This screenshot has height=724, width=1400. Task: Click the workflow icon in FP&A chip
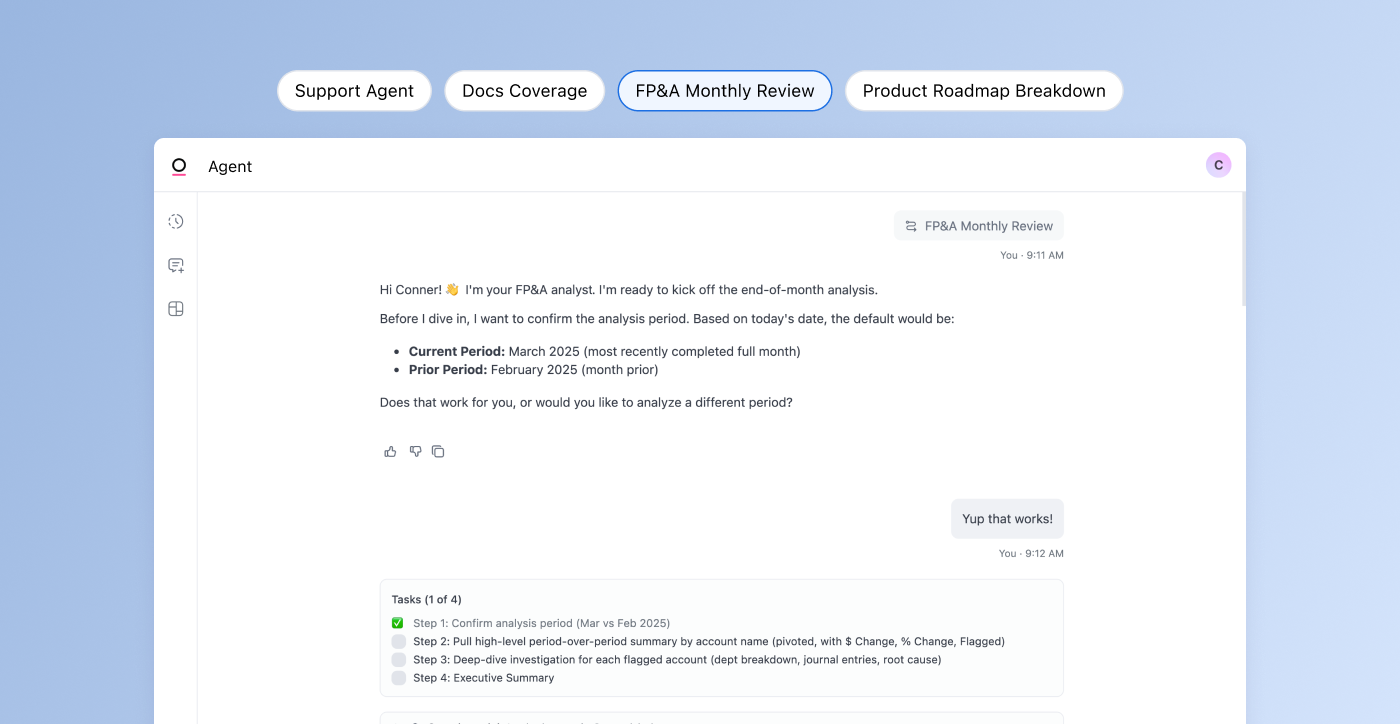tap(911, 226)
